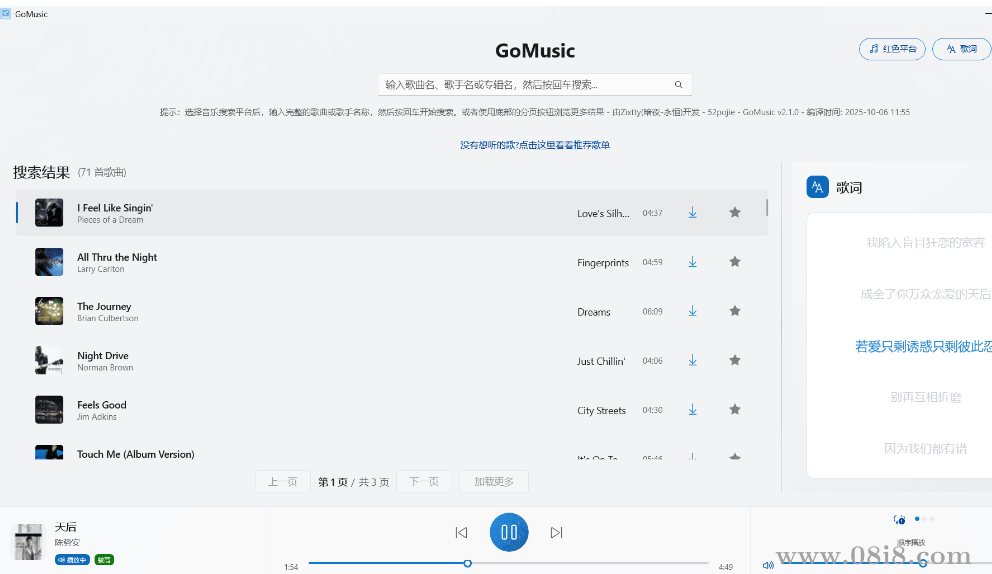The height and width of the screenshot is (574, 992).
Task: Download Night Drive track
Action: 693,361
